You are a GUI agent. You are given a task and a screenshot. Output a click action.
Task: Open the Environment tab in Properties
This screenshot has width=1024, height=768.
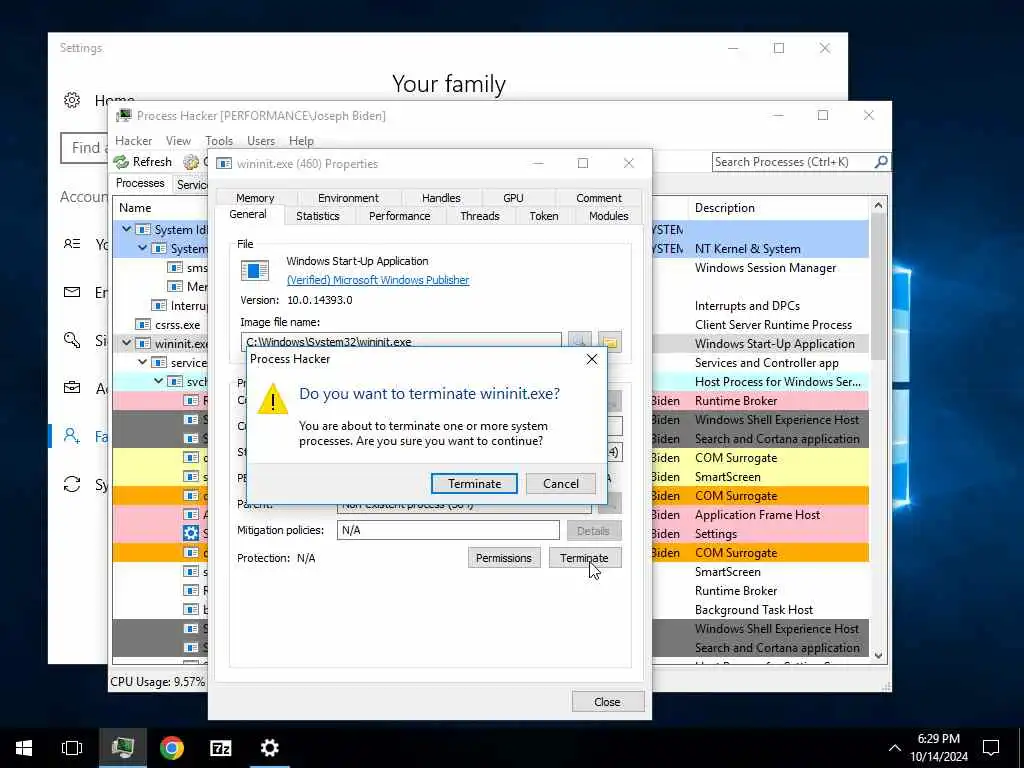pos(348,198)
